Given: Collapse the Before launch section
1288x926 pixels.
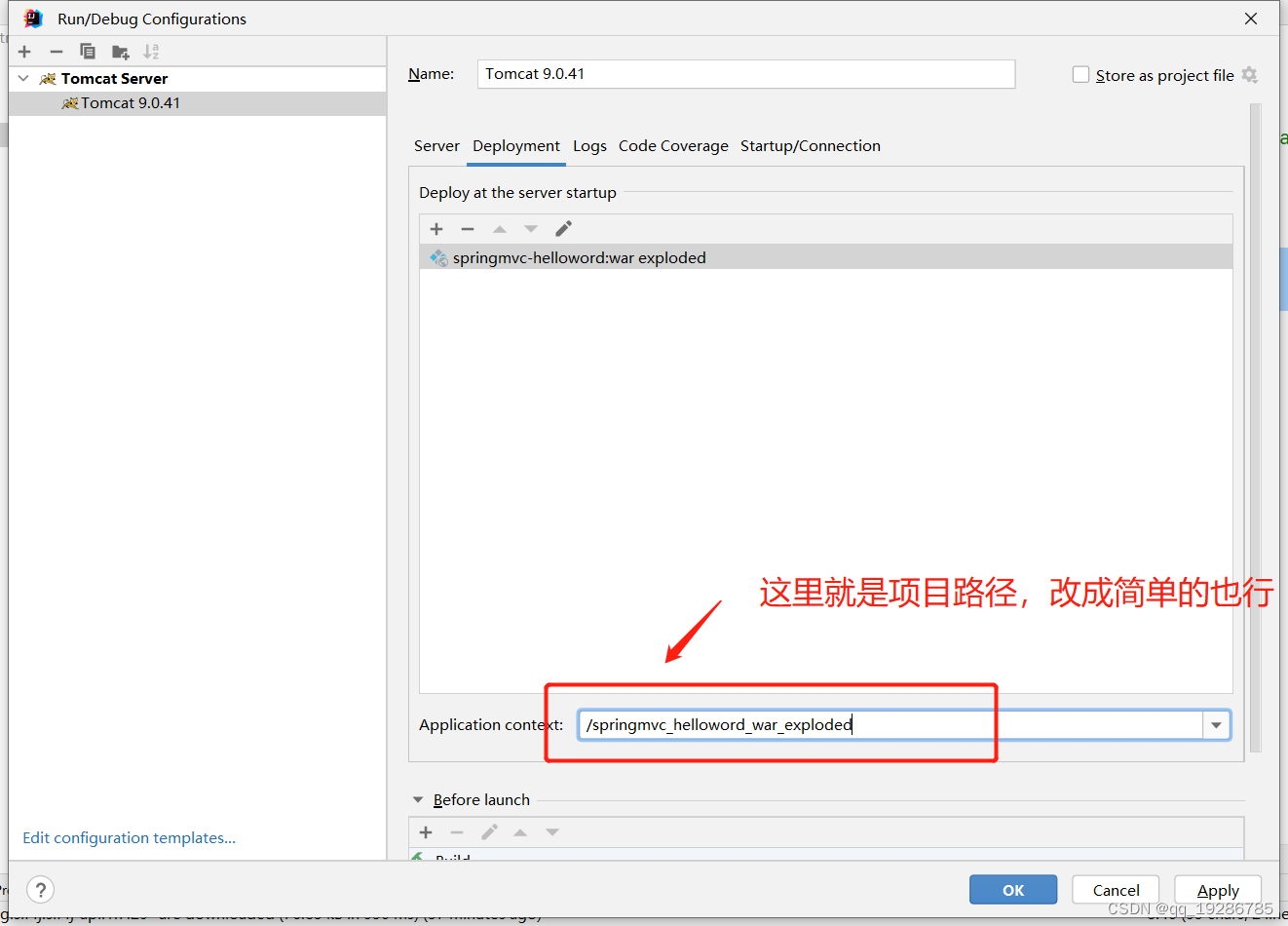Looking at the screenshot, I should click(x=418, y=800).
